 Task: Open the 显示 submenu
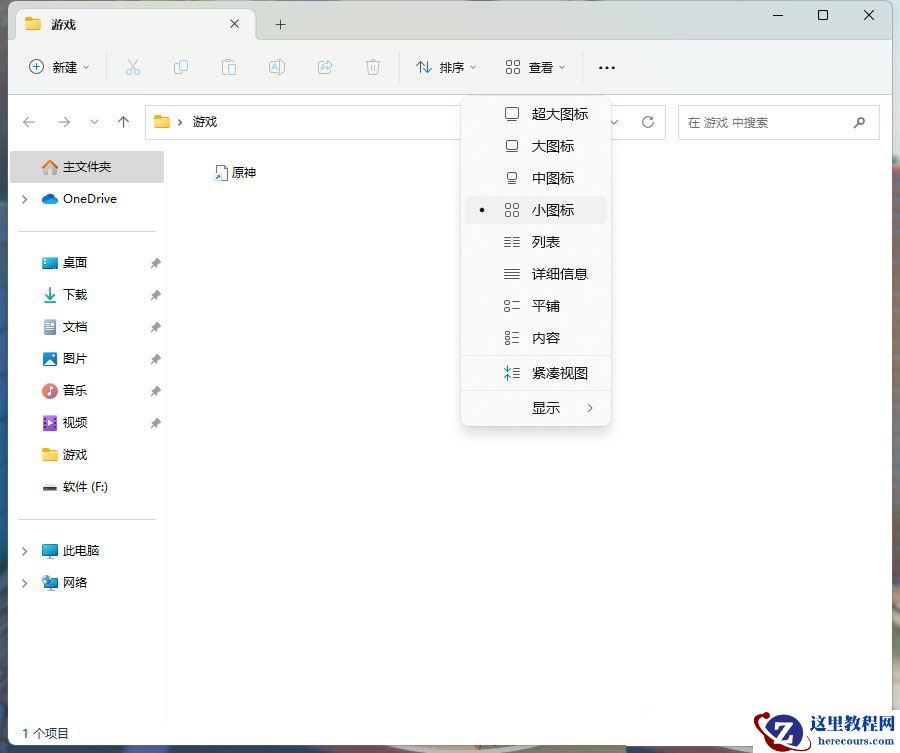point(545,407)
